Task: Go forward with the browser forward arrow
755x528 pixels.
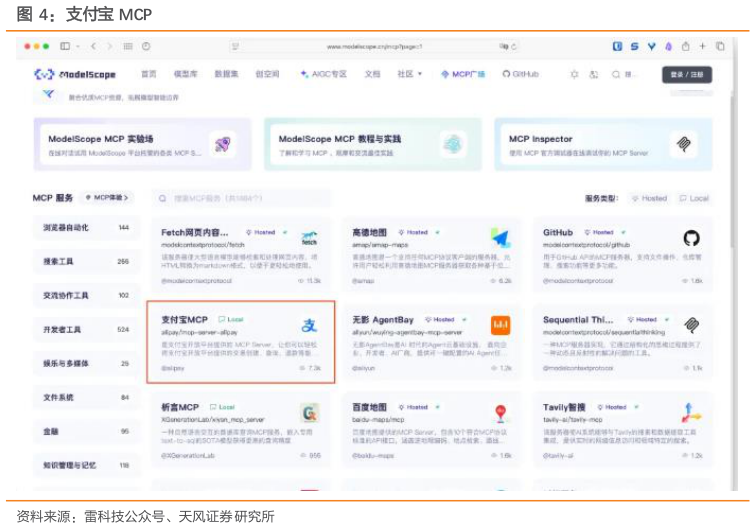Action: click(x=110, y=46)
